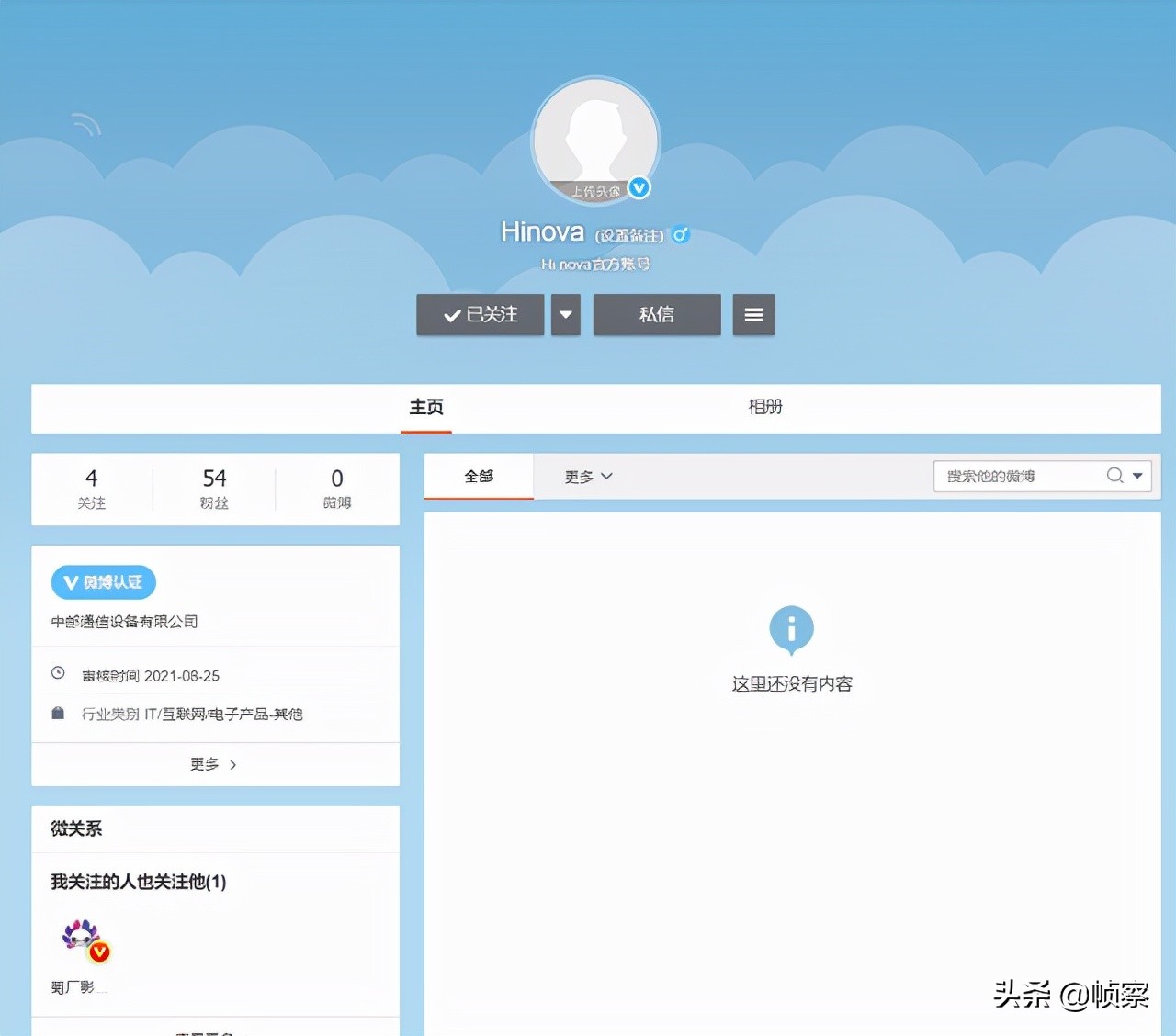This screenshot has width=1176, height=1036.
Task: Click the company name 中邮通信设备有限公司
Action: pos(125,622)
